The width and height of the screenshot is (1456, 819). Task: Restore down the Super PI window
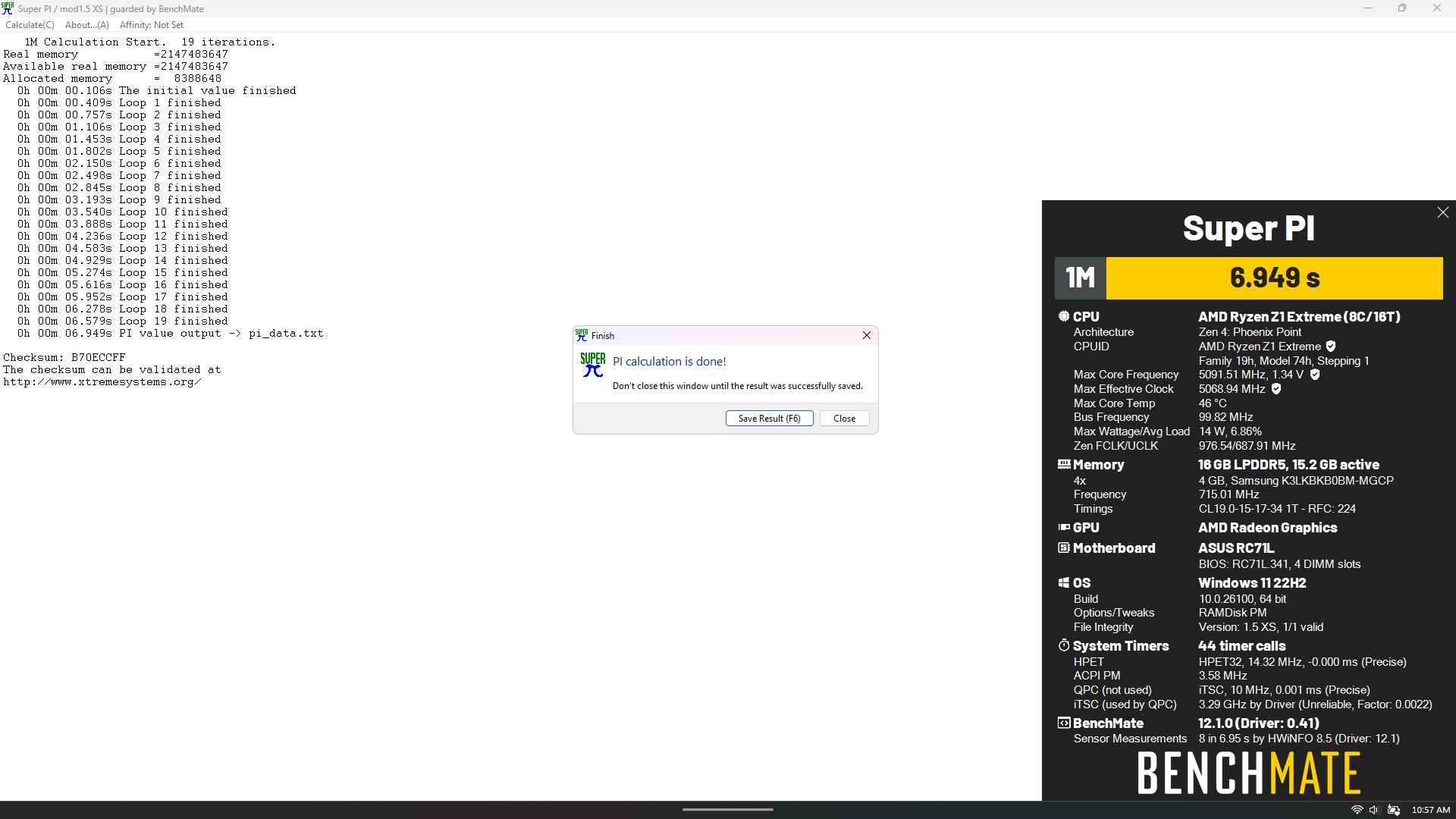[x=1401, y=8]
